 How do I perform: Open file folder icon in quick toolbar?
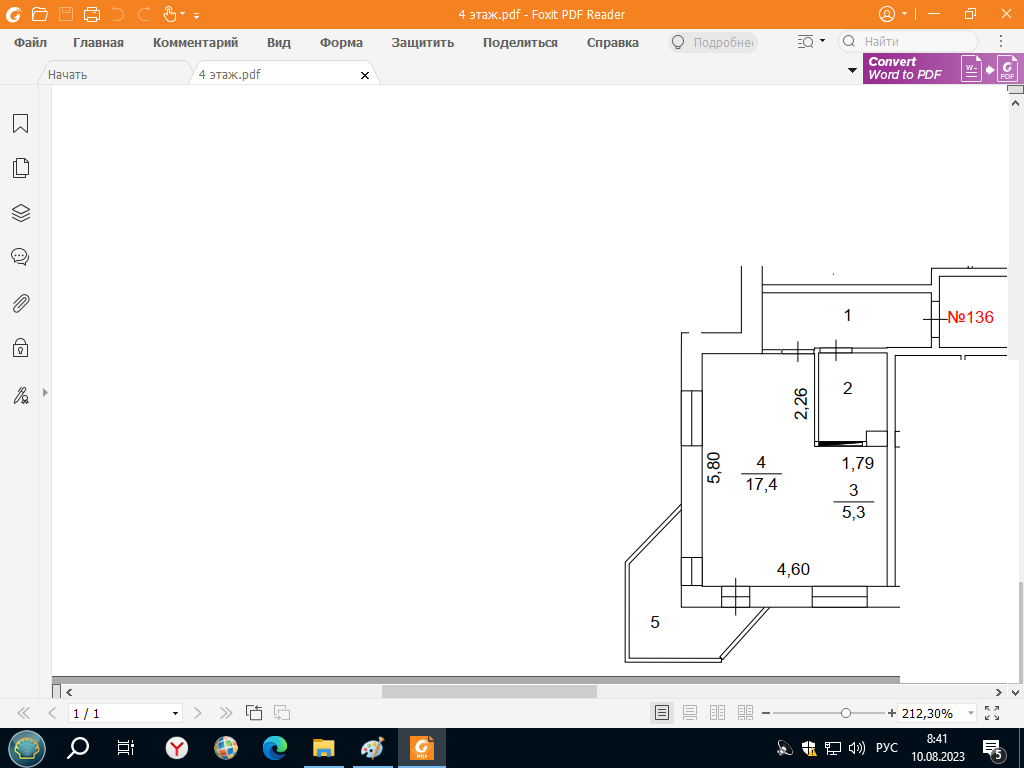40,14
